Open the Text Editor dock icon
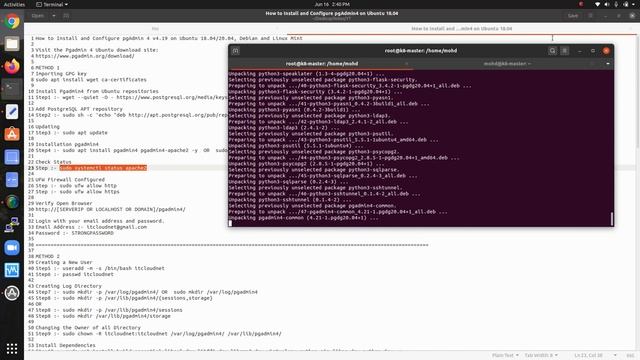Viewport: 640px width, 360px height. (x=12, y=111)
